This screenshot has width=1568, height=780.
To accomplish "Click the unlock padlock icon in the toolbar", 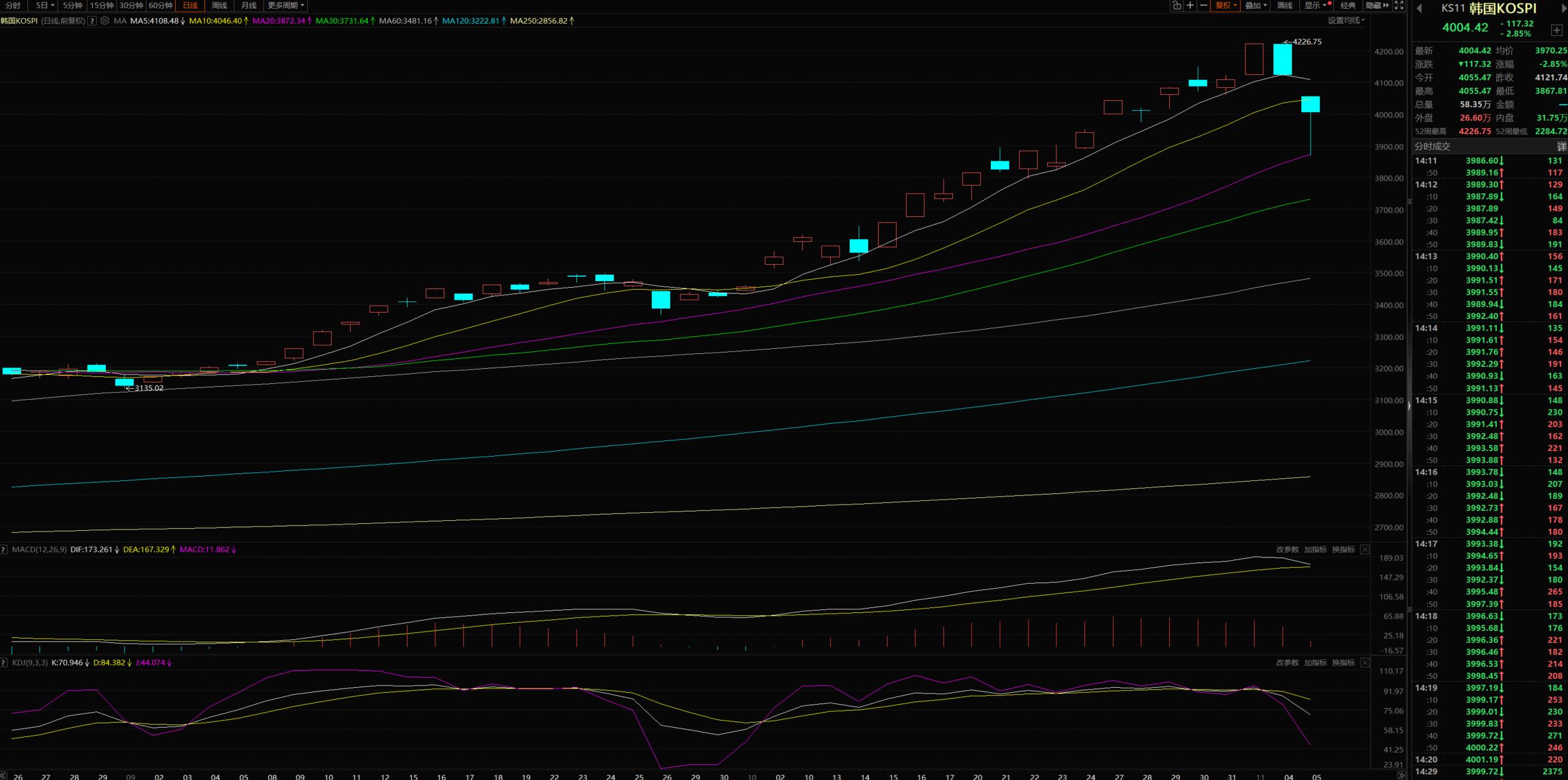I will [x=1176, y=6].
